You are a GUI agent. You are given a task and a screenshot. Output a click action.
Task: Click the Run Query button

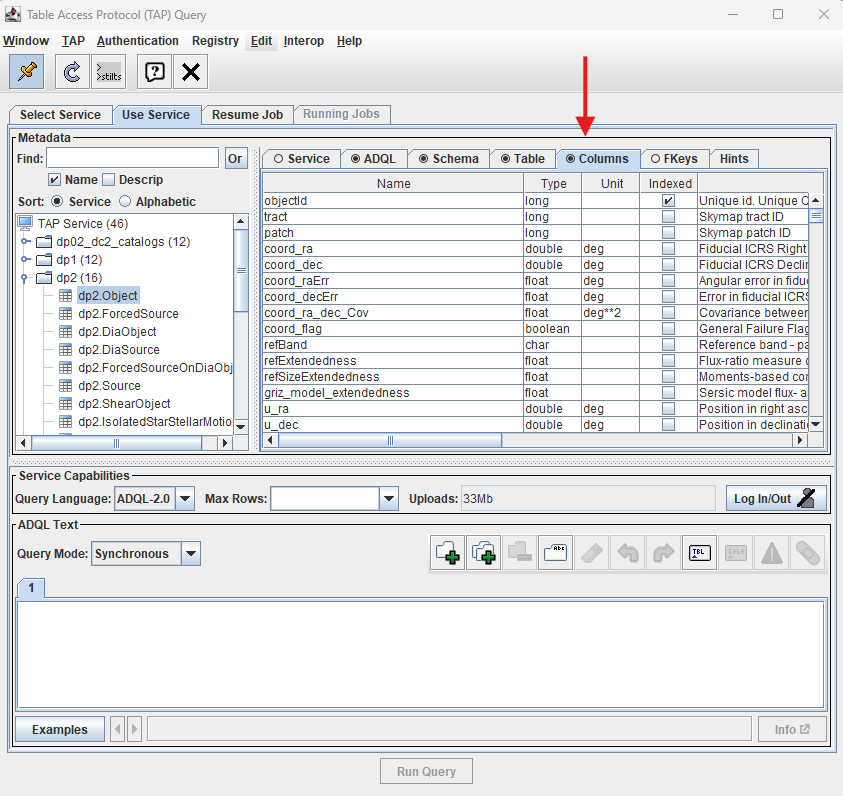click(426, 771)
